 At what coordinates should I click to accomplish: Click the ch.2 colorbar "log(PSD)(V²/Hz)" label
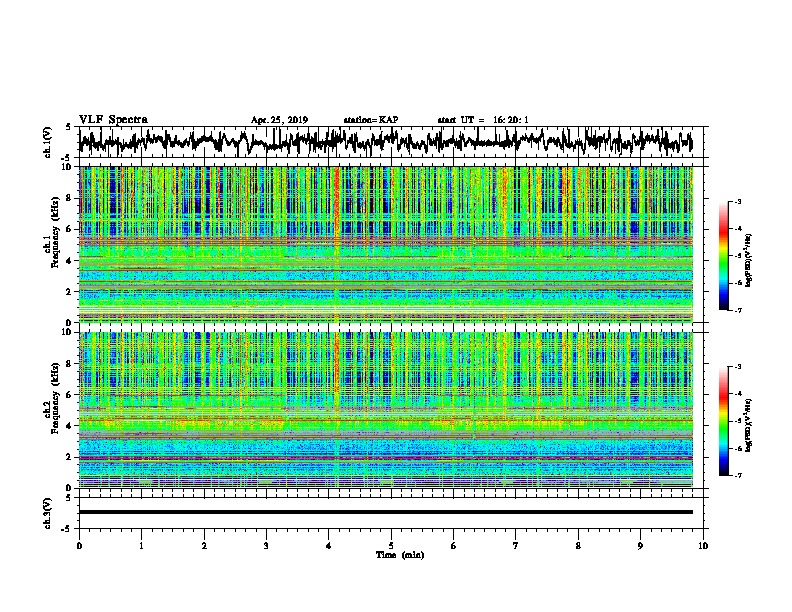pyautogui.click(x=749, y=426)
